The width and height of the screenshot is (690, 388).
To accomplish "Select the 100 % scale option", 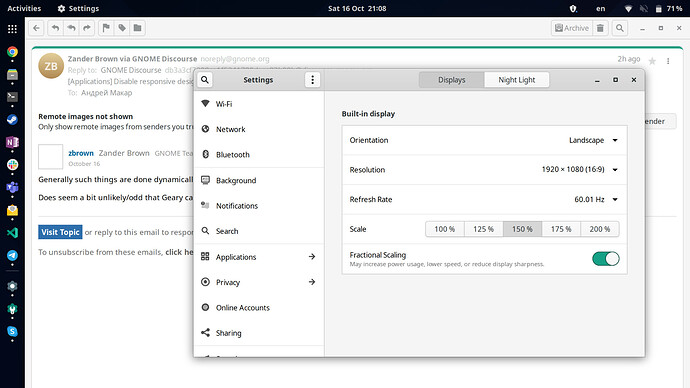I will click(444, 229).
